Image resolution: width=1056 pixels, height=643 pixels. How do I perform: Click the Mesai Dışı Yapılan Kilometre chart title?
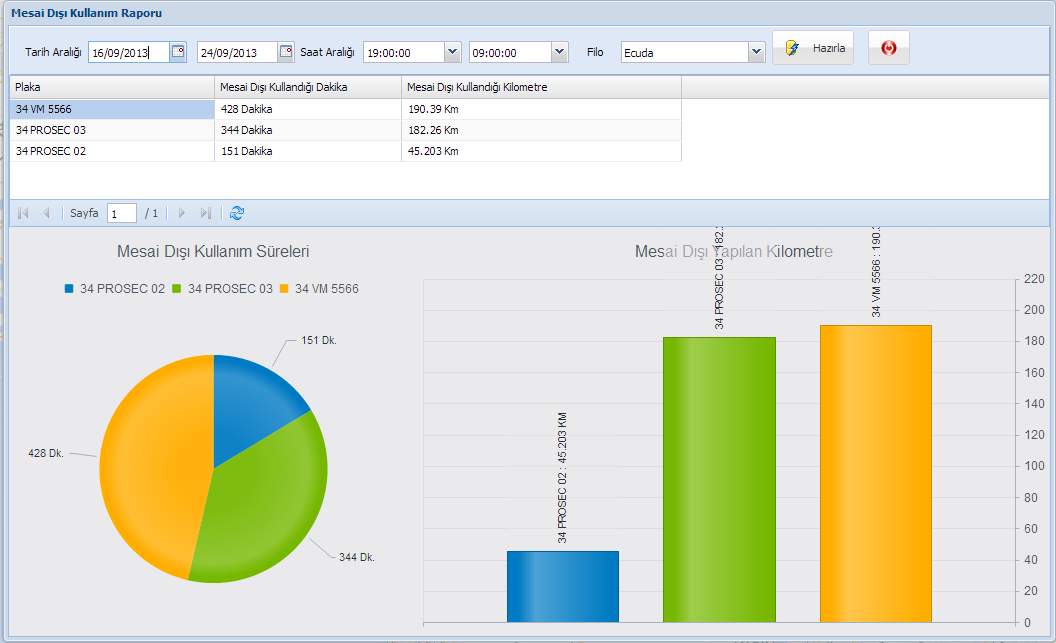point(733,252)
